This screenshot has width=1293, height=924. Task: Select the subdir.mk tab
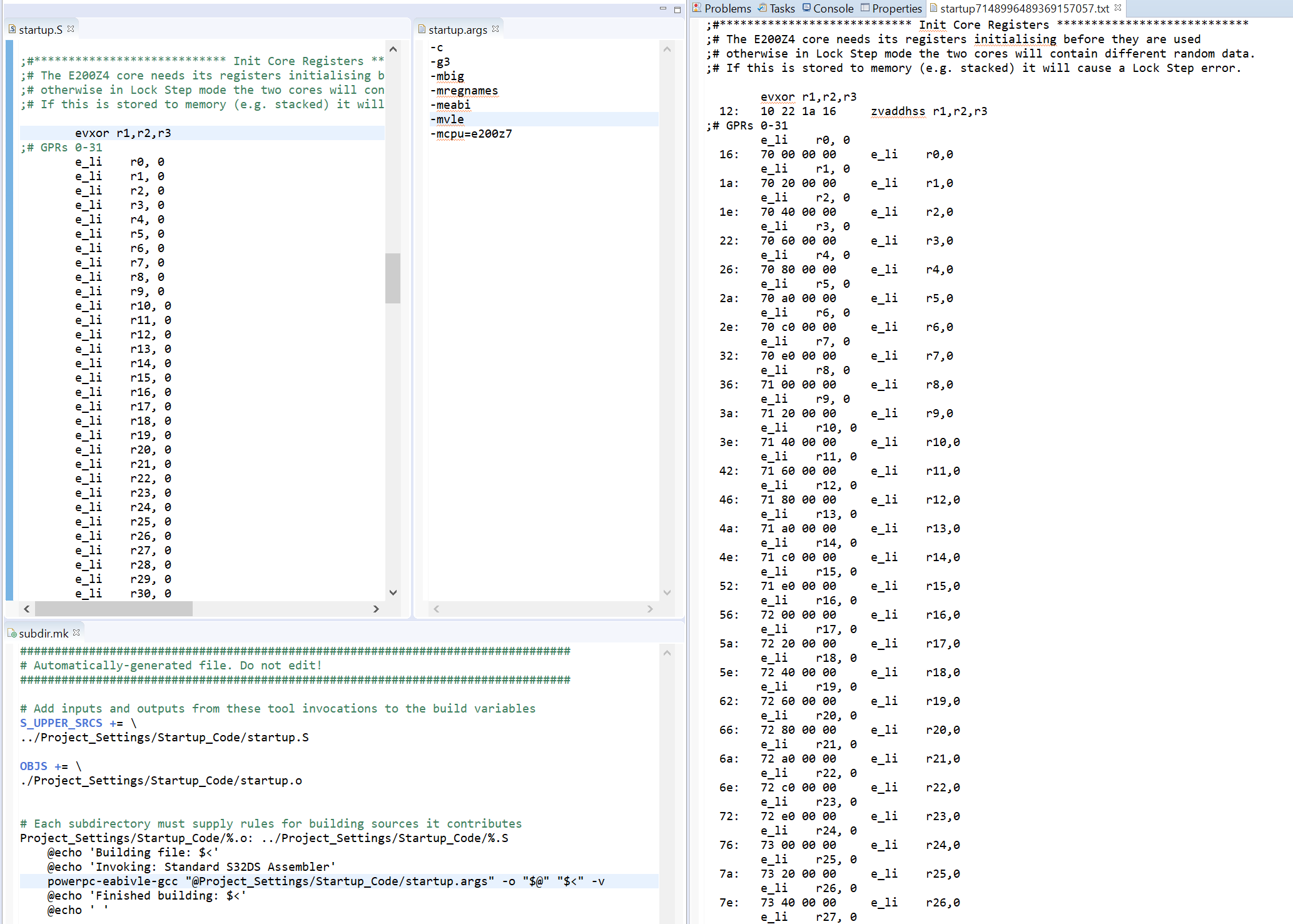43,632
